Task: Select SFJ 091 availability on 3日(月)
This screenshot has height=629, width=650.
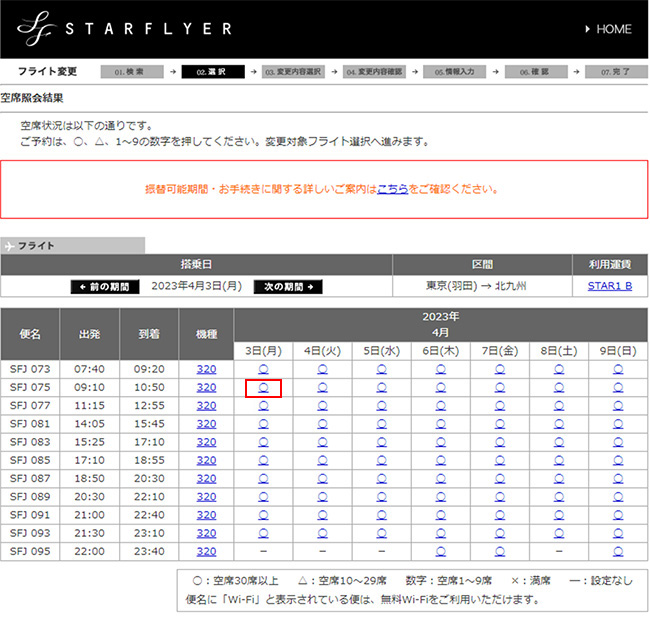Action: click(263, 515)
